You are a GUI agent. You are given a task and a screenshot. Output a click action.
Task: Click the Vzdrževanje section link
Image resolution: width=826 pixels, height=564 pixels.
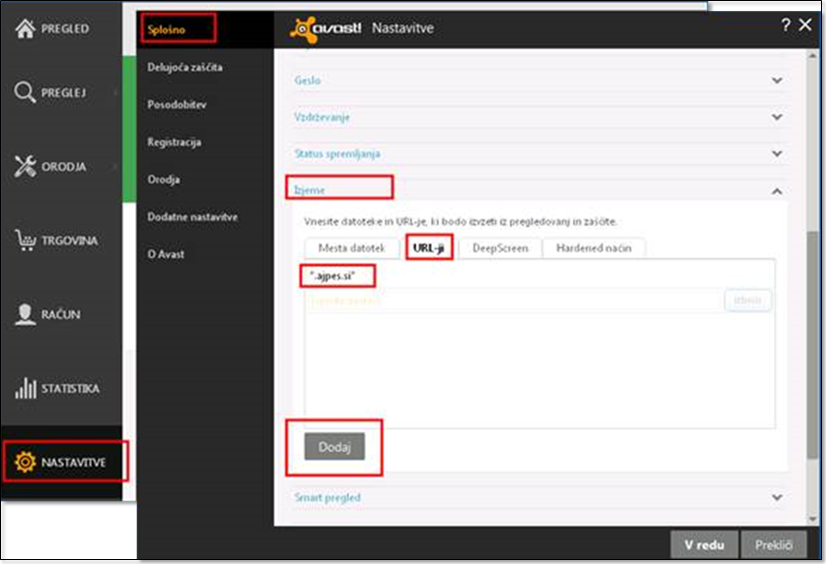click(322, 117)
